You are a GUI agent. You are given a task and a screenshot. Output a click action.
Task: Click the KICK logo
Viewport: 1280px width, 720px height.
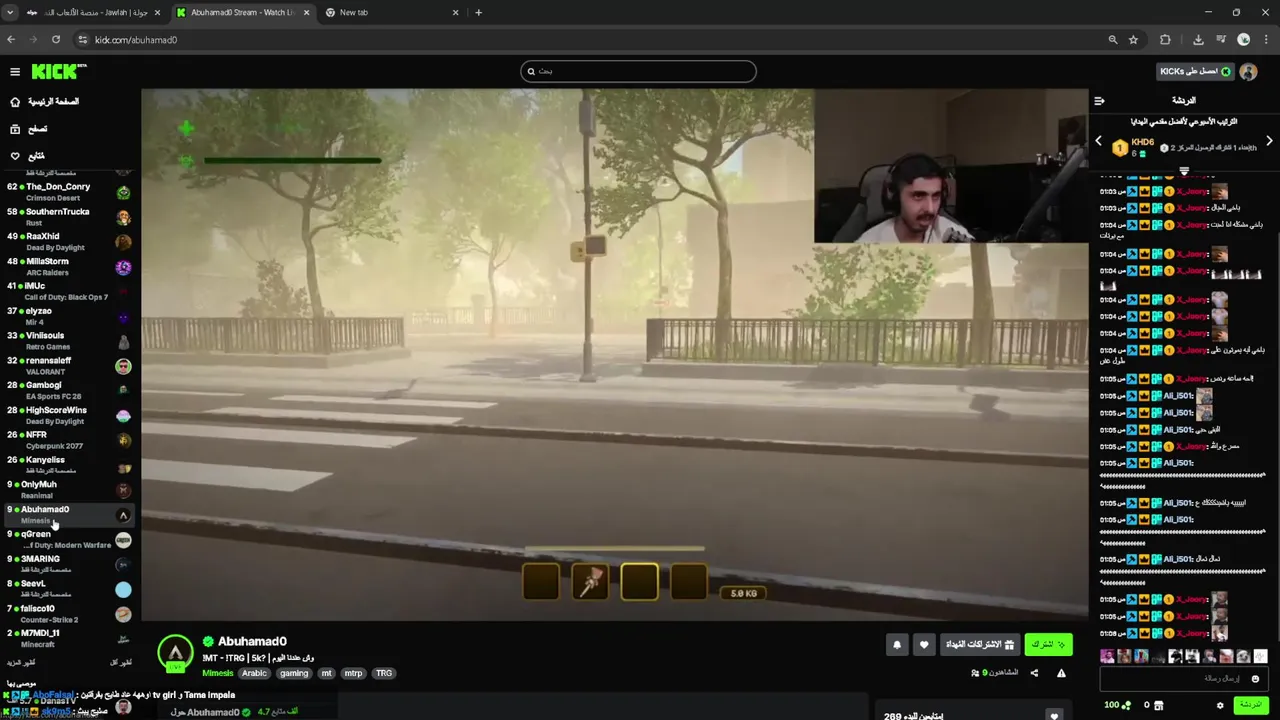click(58, 72)
